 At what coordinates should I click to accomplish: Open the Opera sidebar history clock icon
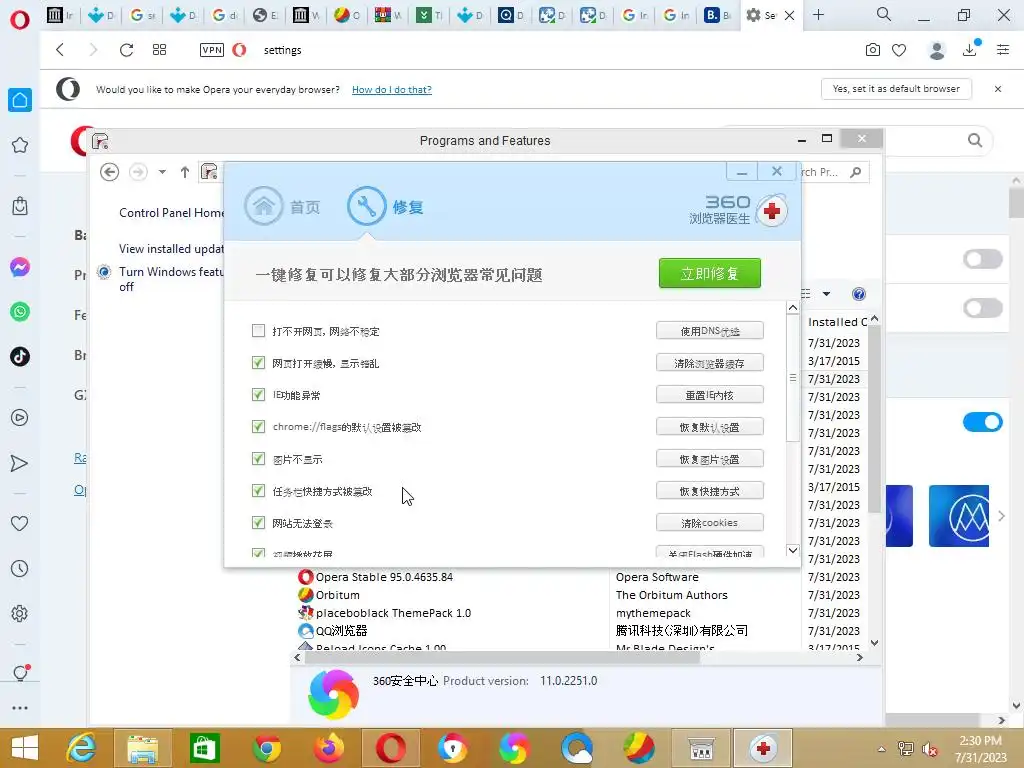(20, 569)
